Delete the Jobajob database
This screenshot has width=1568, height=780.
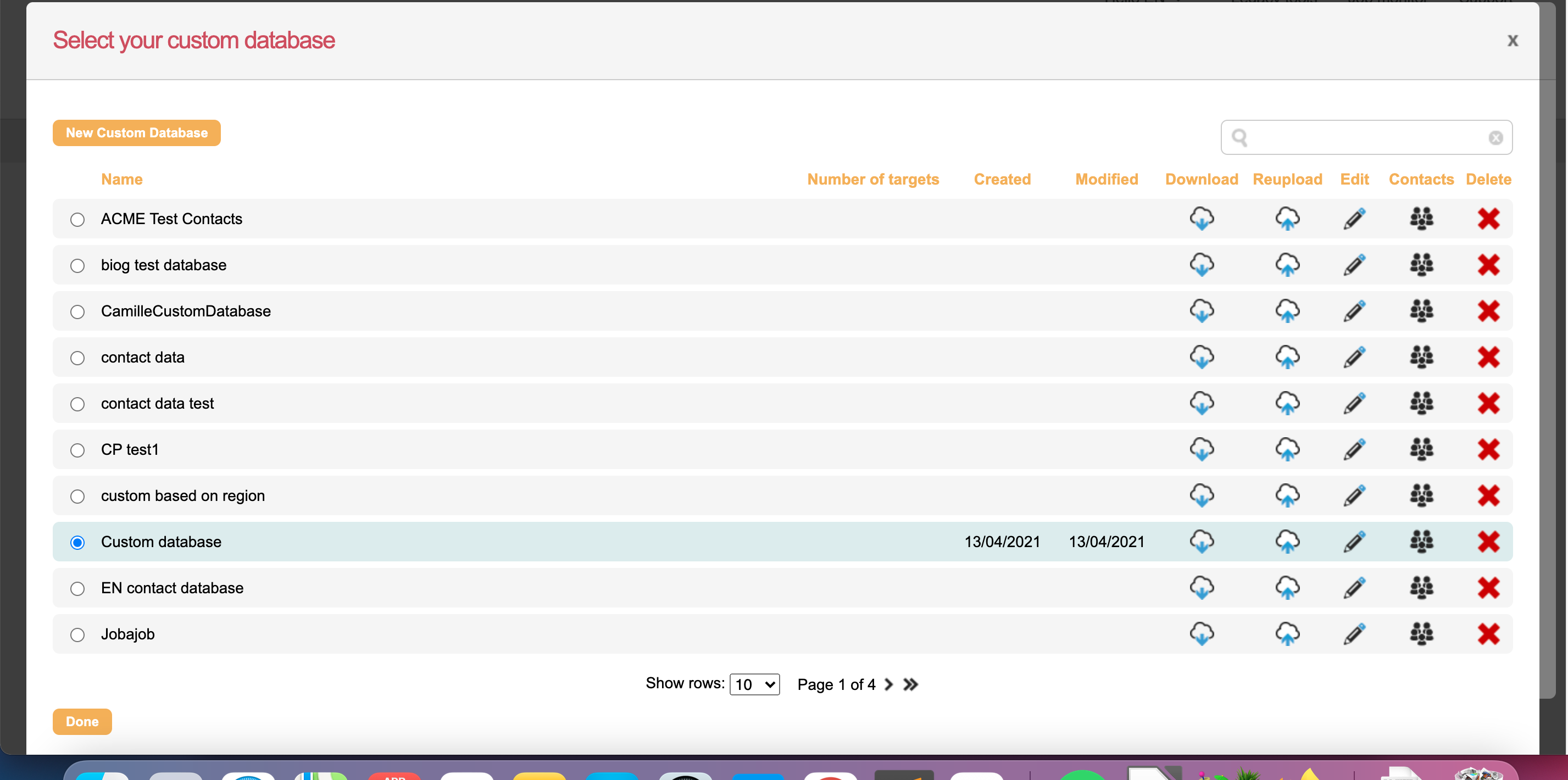tap(1488, 634)
